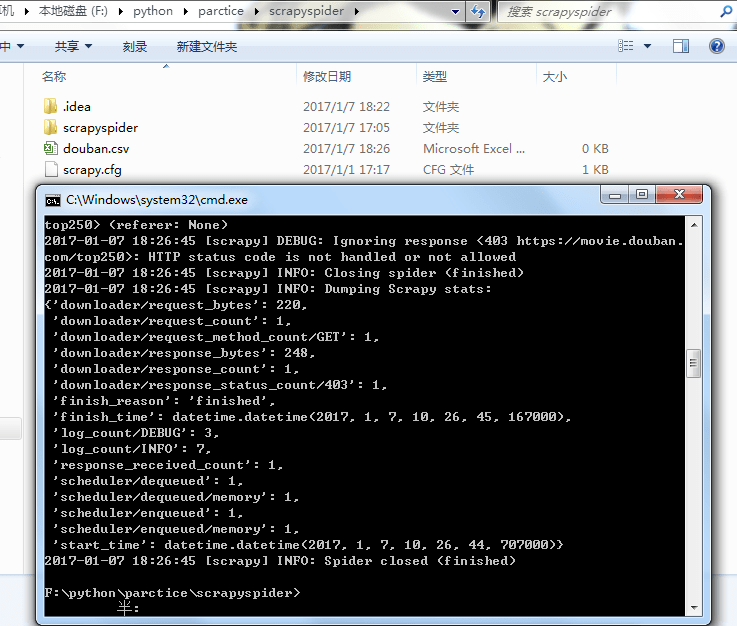Click the change view icon
The image size is (737, 626).
point(627,46)
